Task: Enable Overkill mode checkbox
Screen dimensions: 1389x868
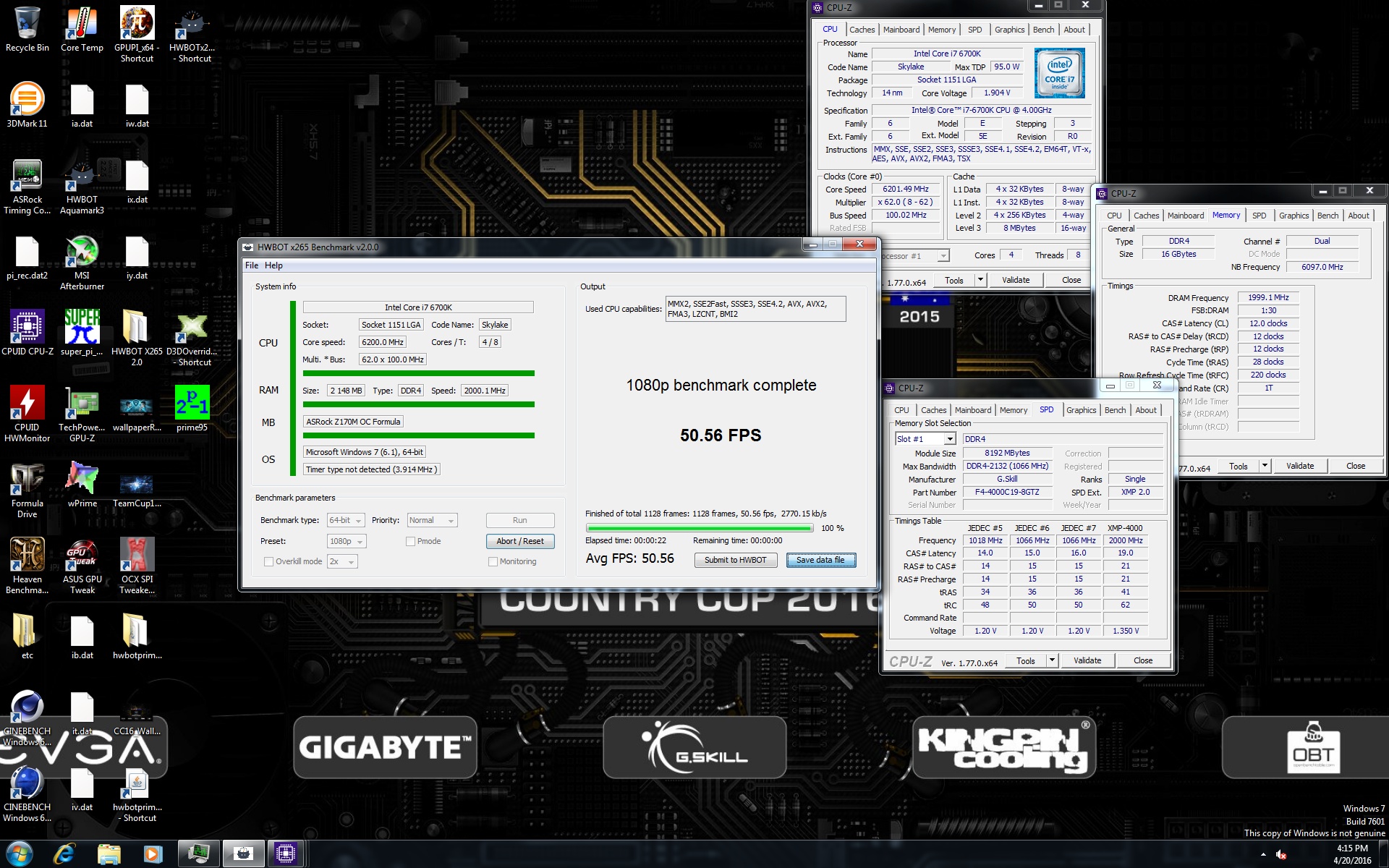Action: (x=268, y=561)
